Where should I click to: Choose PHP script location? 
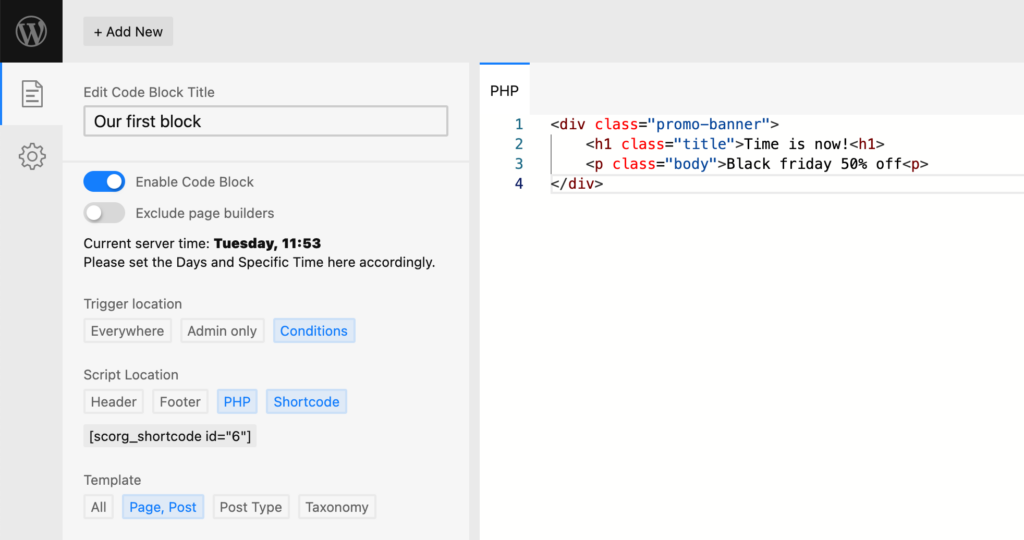click(237, 402)
